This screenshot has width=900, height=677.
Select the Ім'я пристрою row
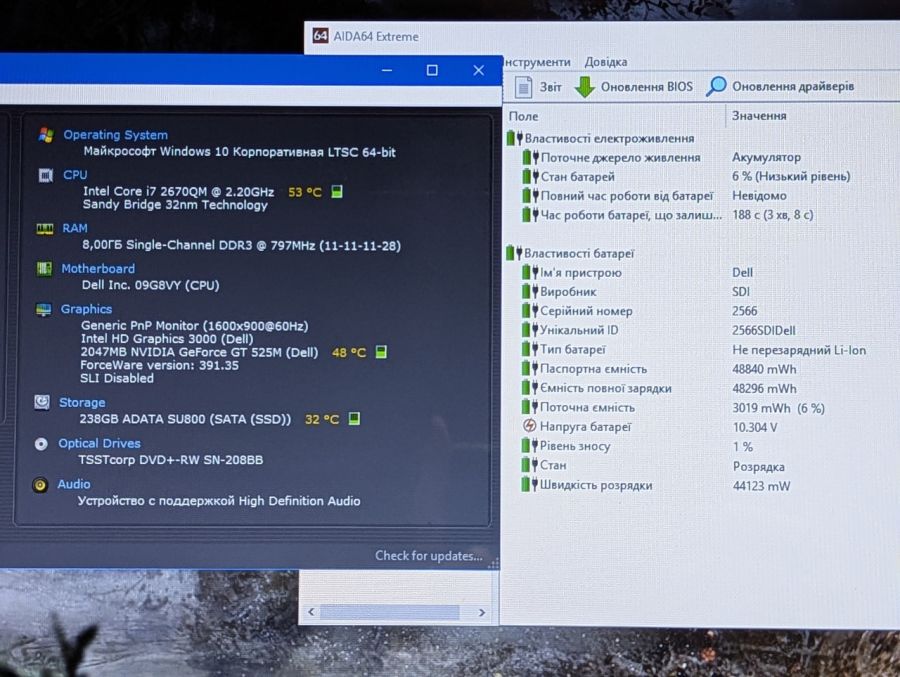tap(703, 273)
